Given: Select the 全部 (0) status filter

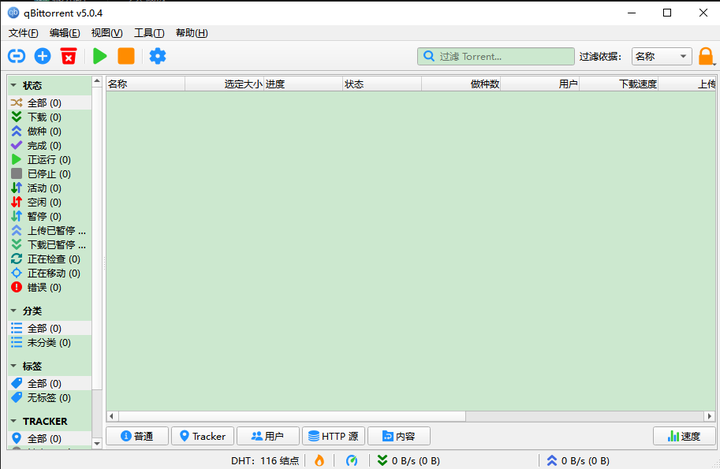Looking at the screenshot, I should [49, 102].
